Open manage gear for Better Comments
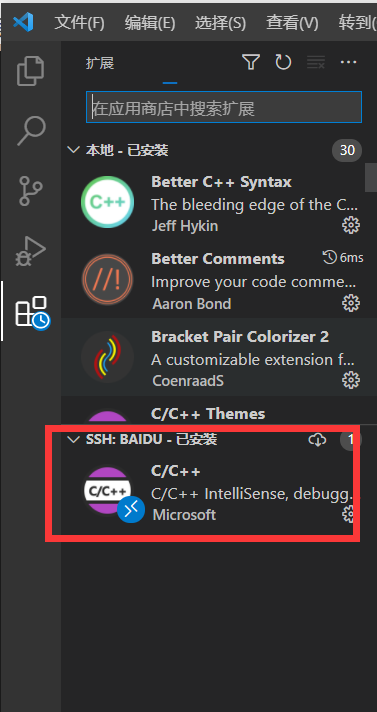Viewport: 377px width, 712px height. coord(351,303)
